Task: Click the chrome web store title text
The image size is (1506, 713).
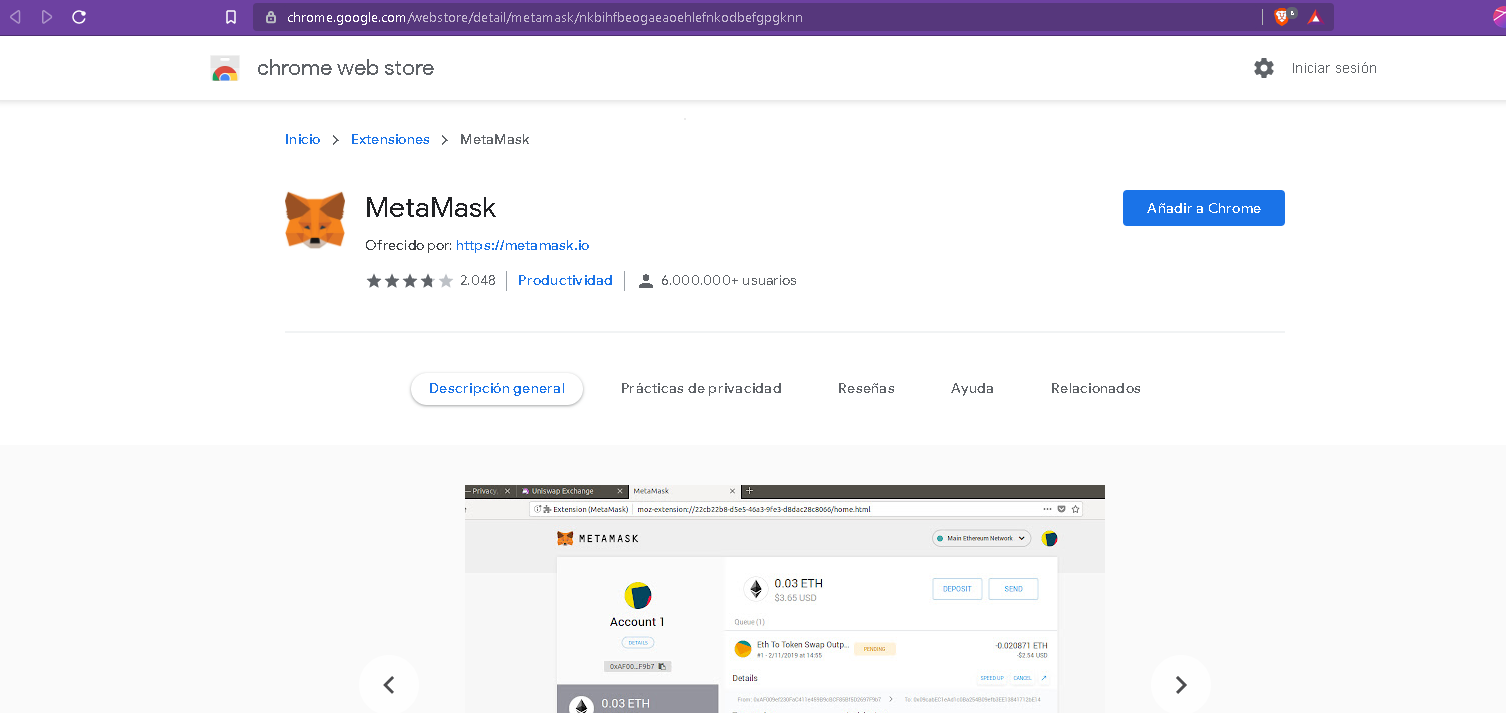Action: coord(346,68)
